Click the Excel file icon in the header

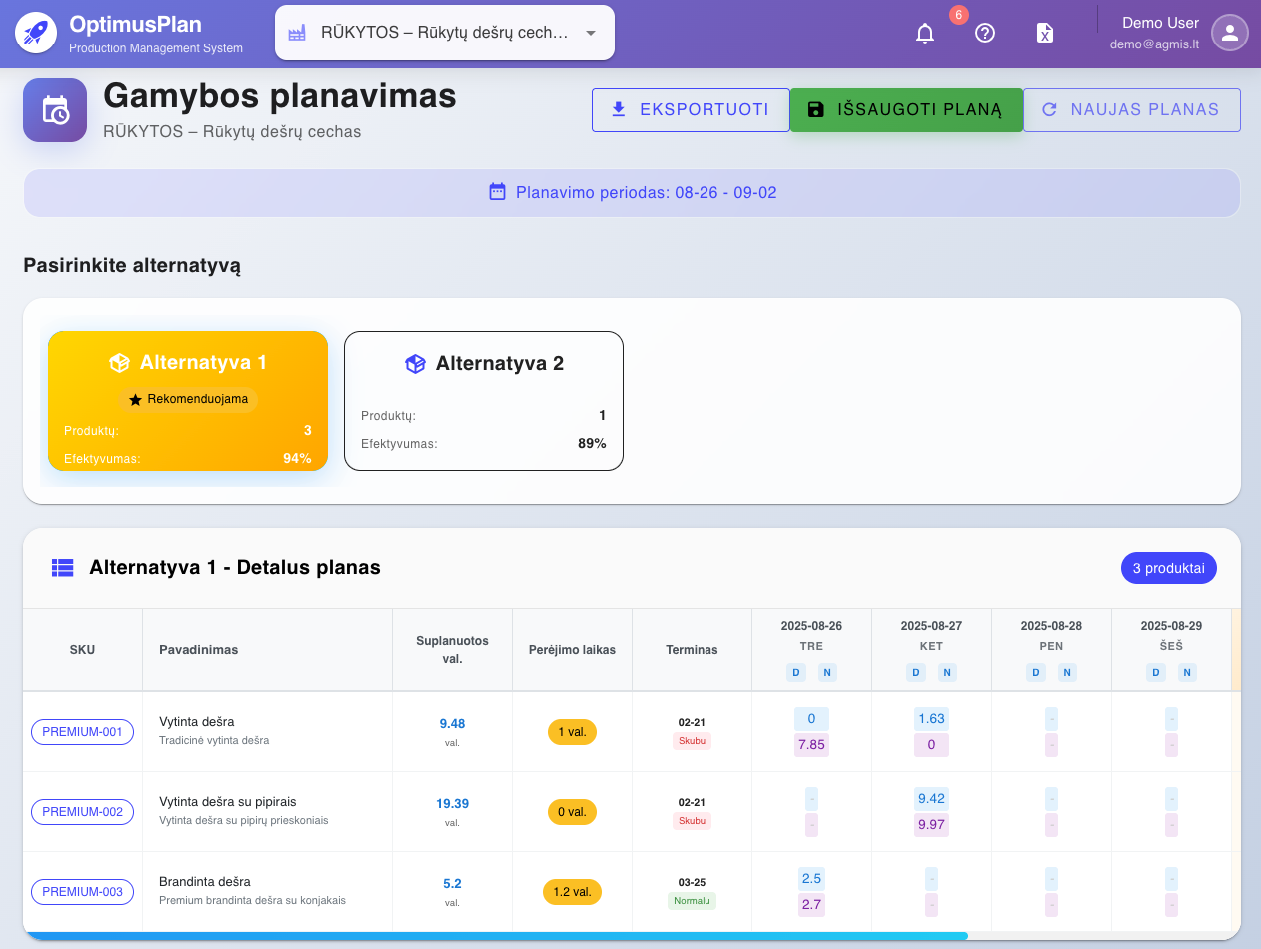click(1044, 33)
